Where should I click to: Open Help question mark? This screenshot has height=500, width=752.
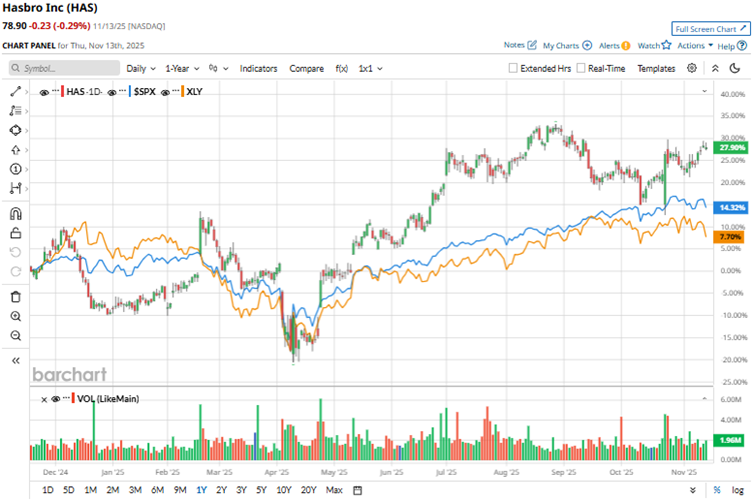732,46
